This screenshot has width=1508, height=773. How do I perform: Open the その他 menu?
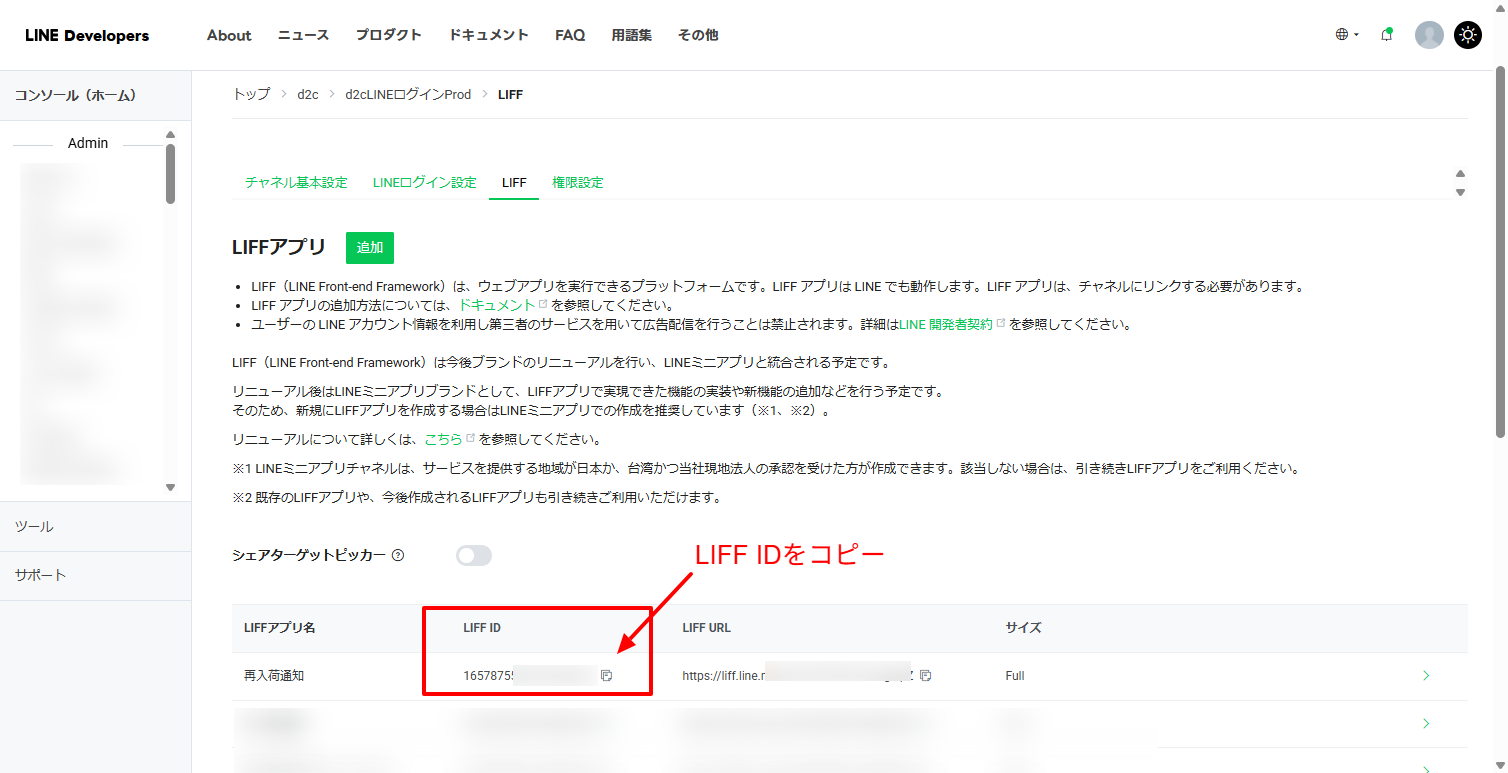click(x=698, y=35)
